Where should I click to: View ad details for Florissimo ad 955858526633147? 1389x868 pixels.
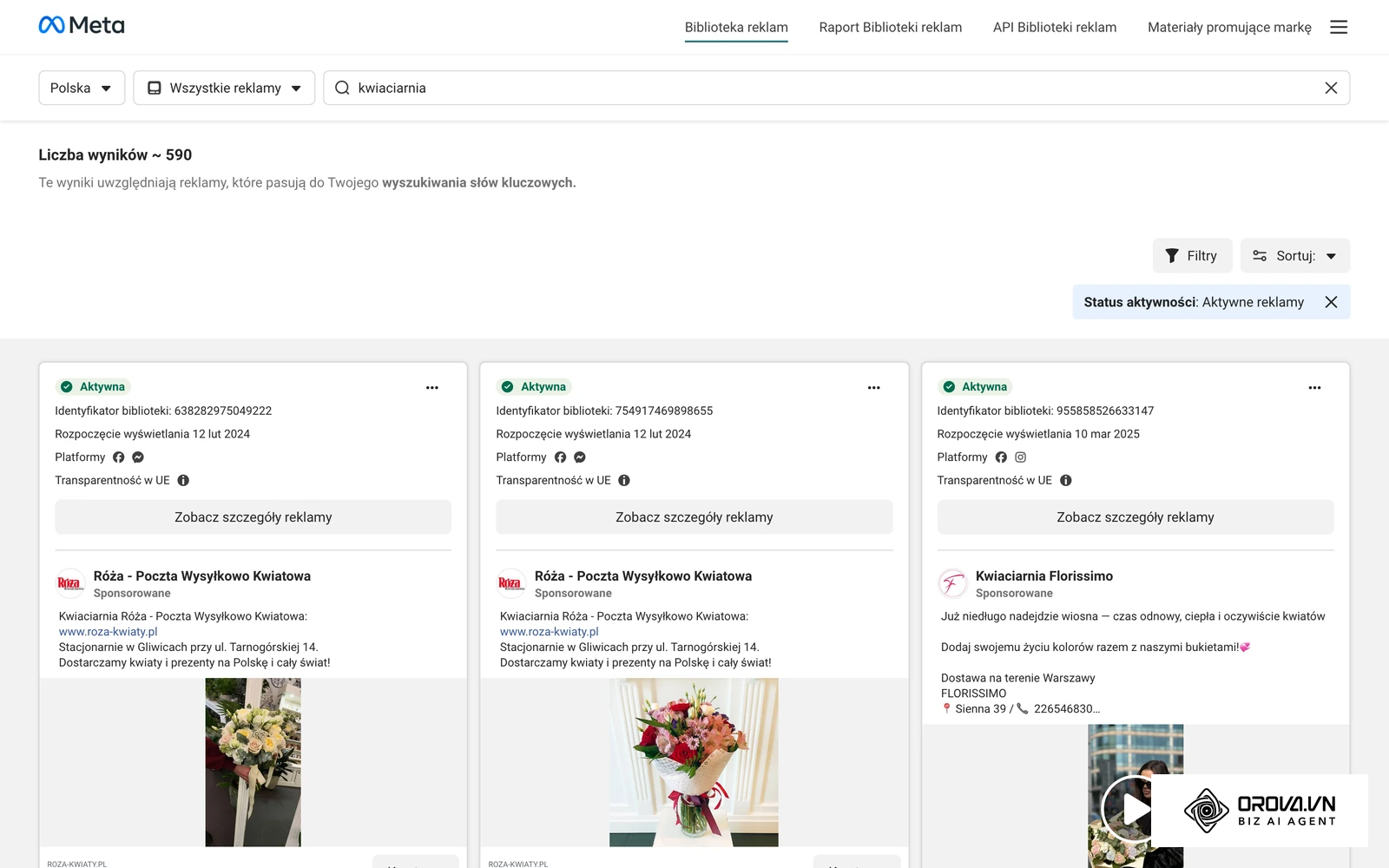[1136, 516]
